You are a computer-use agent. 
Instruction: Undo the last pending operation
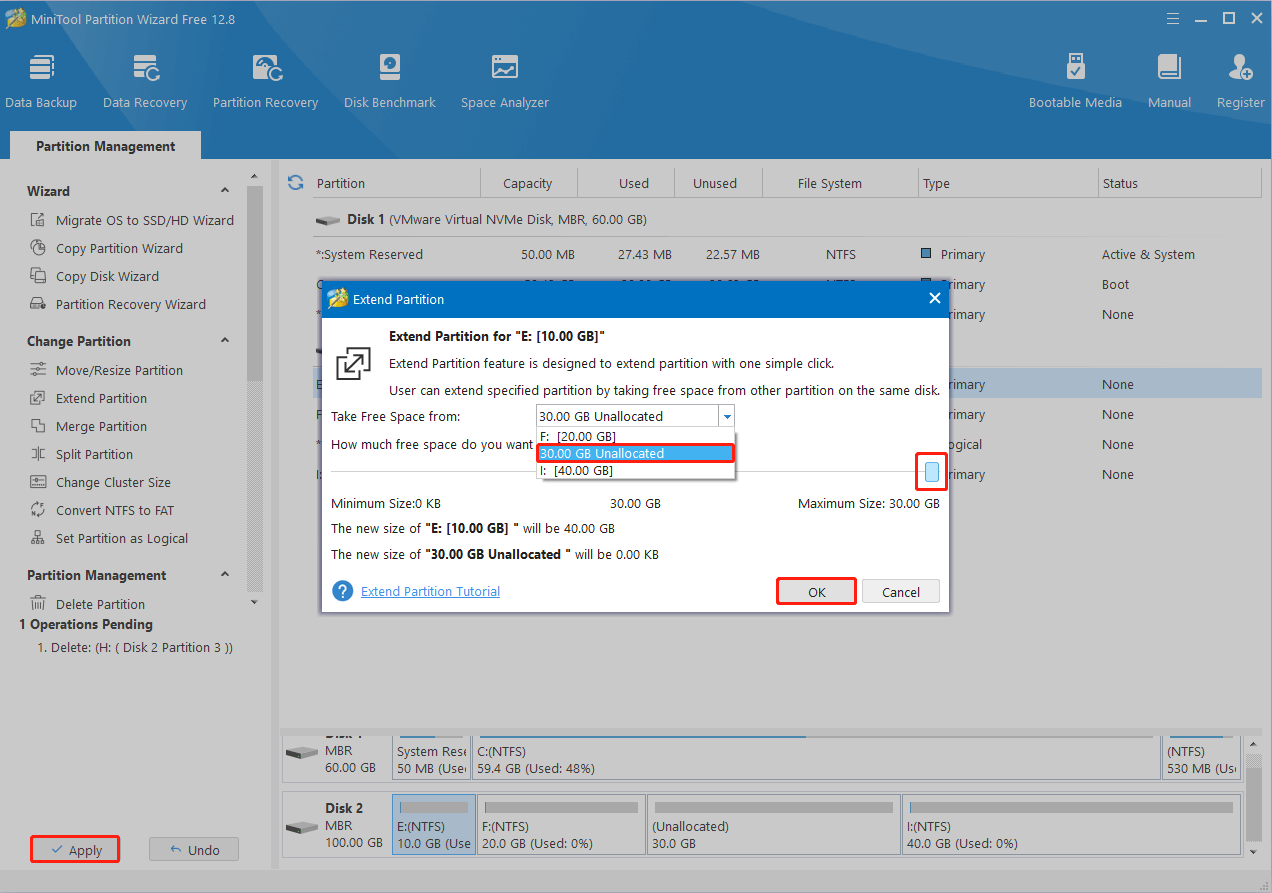point(194,850)
